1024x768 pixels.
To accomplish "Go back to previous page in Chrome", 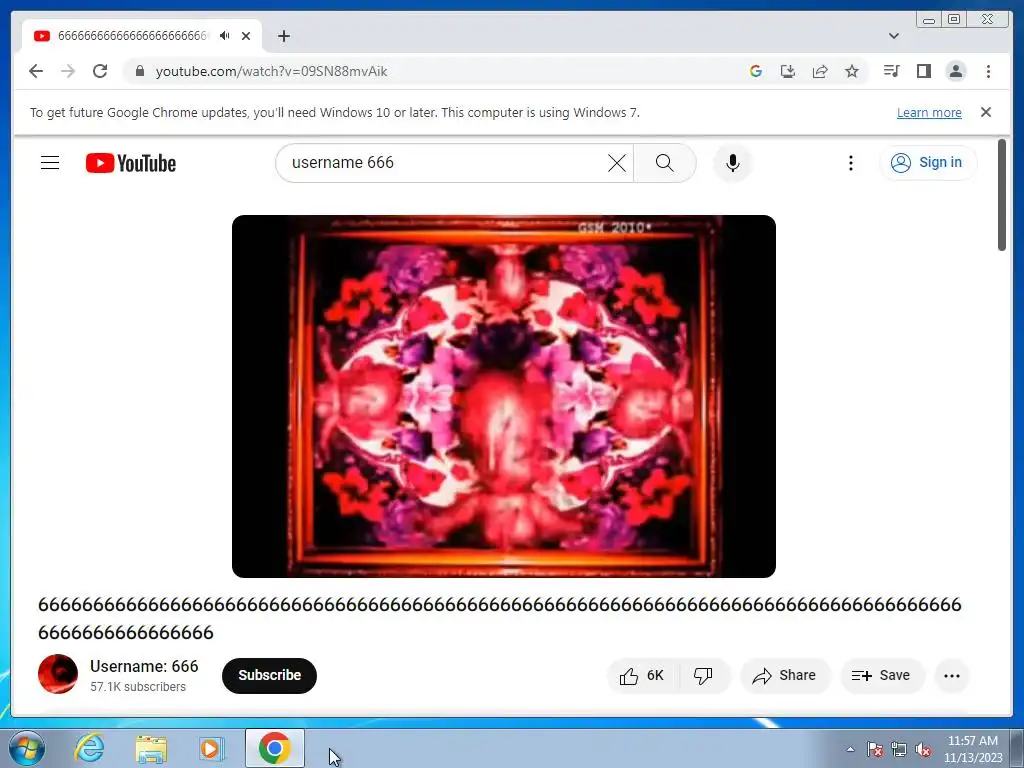I will [x=36, y=71].
